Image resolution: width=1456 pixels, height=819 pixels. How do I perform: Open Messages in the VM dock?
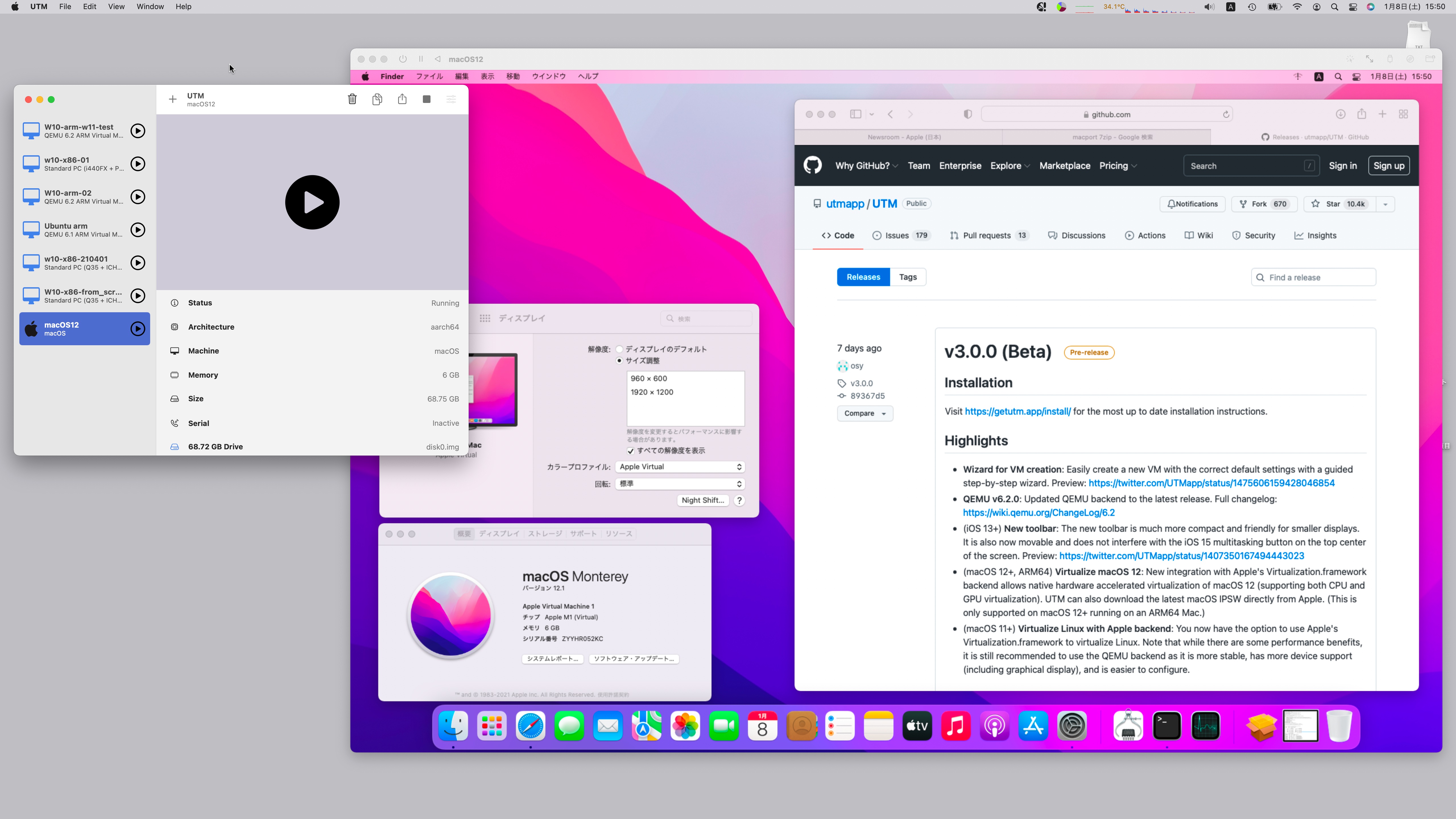[x=569, y=725]
